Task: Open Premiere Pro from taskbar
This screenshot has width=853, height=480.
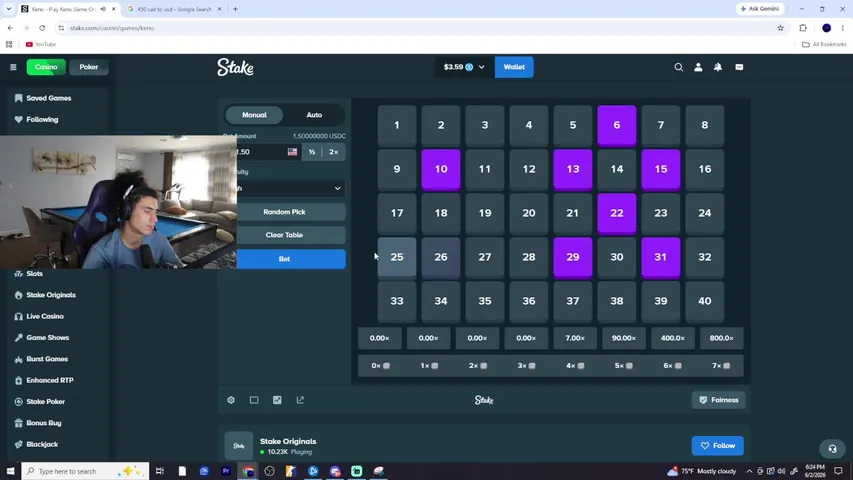Action: point(226,471)
